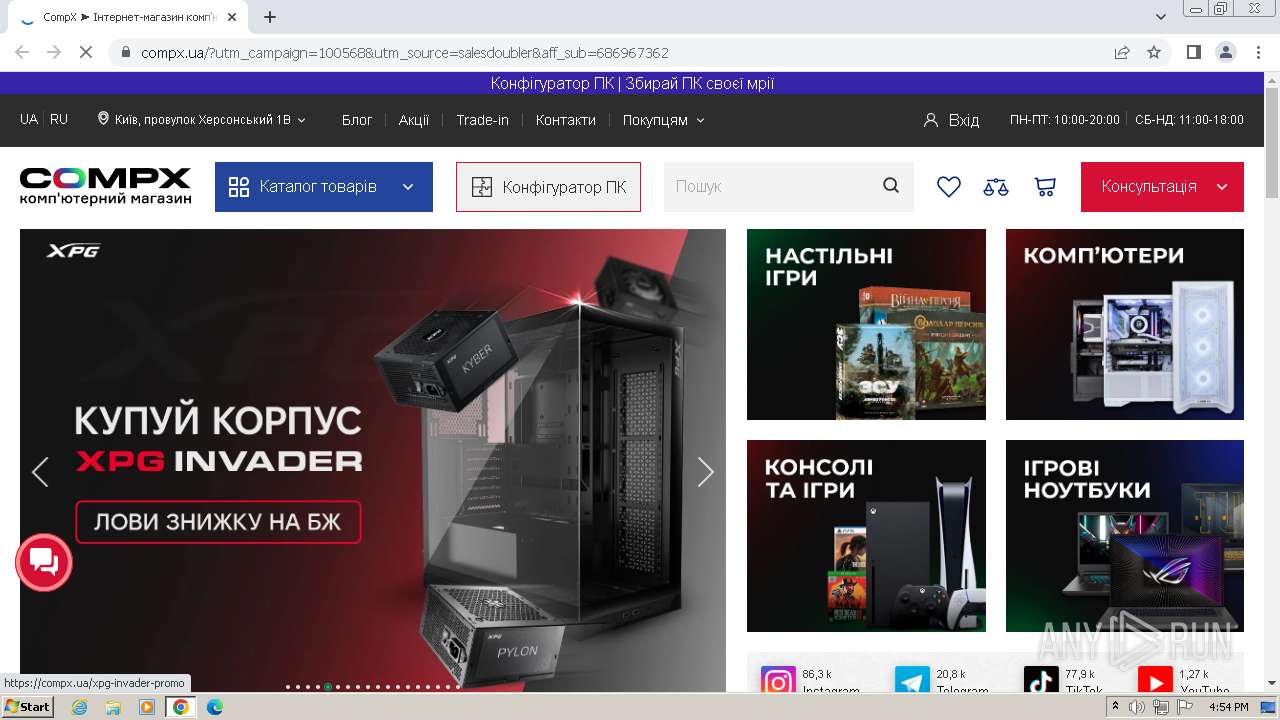Open the wishlist heart icon
The height and width of the screenshot is (720, 1280).
pos(948,187)
